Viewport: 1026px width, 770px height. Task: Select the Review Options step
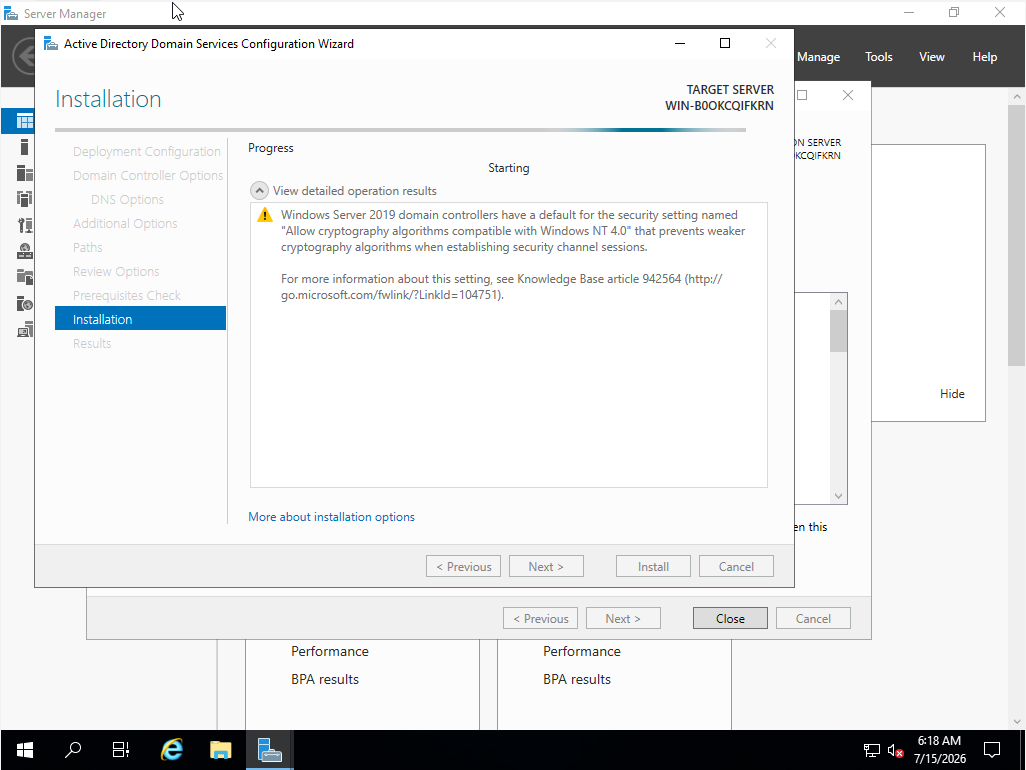(x=116, y=271)
